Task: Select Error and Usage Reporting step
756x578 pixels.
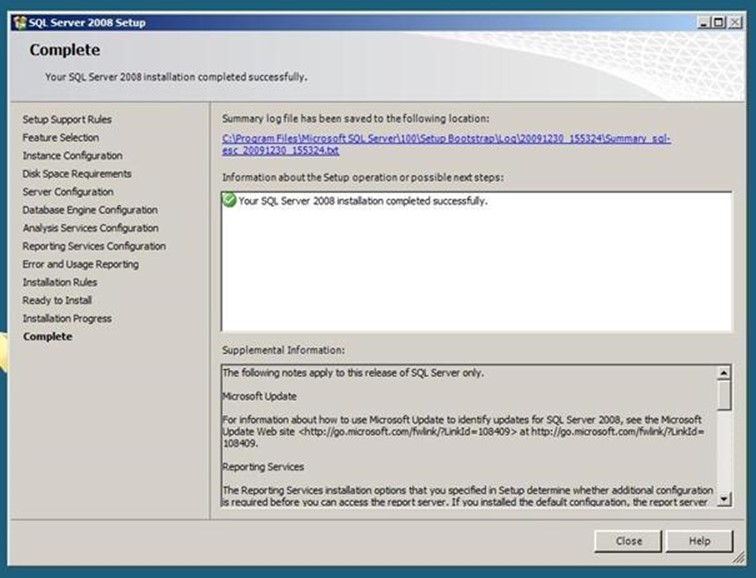Action: (81, 264)
